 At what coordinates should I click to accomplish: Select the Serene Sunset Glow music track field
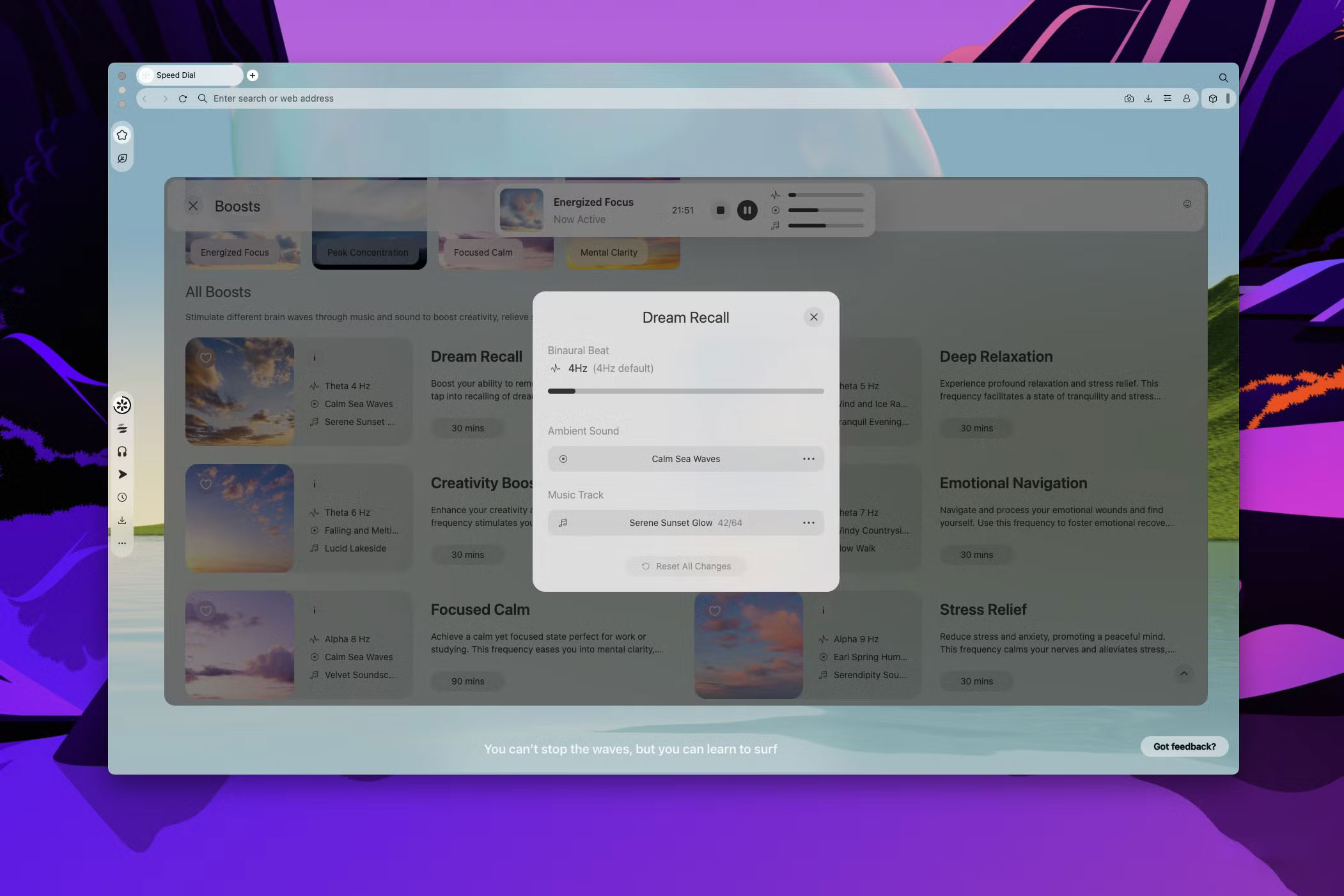click(685, 523)
